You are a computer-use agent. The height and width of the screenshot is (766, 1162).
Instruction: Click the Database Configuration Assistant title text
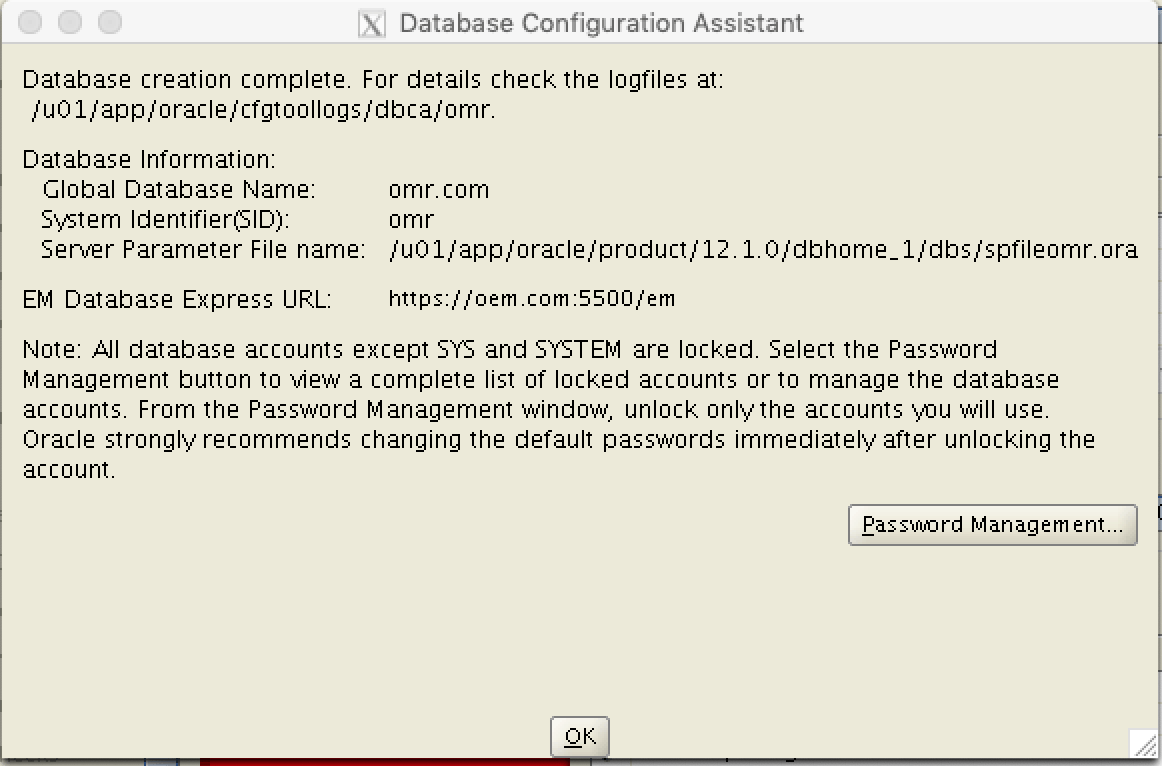[x=601, y=23]
